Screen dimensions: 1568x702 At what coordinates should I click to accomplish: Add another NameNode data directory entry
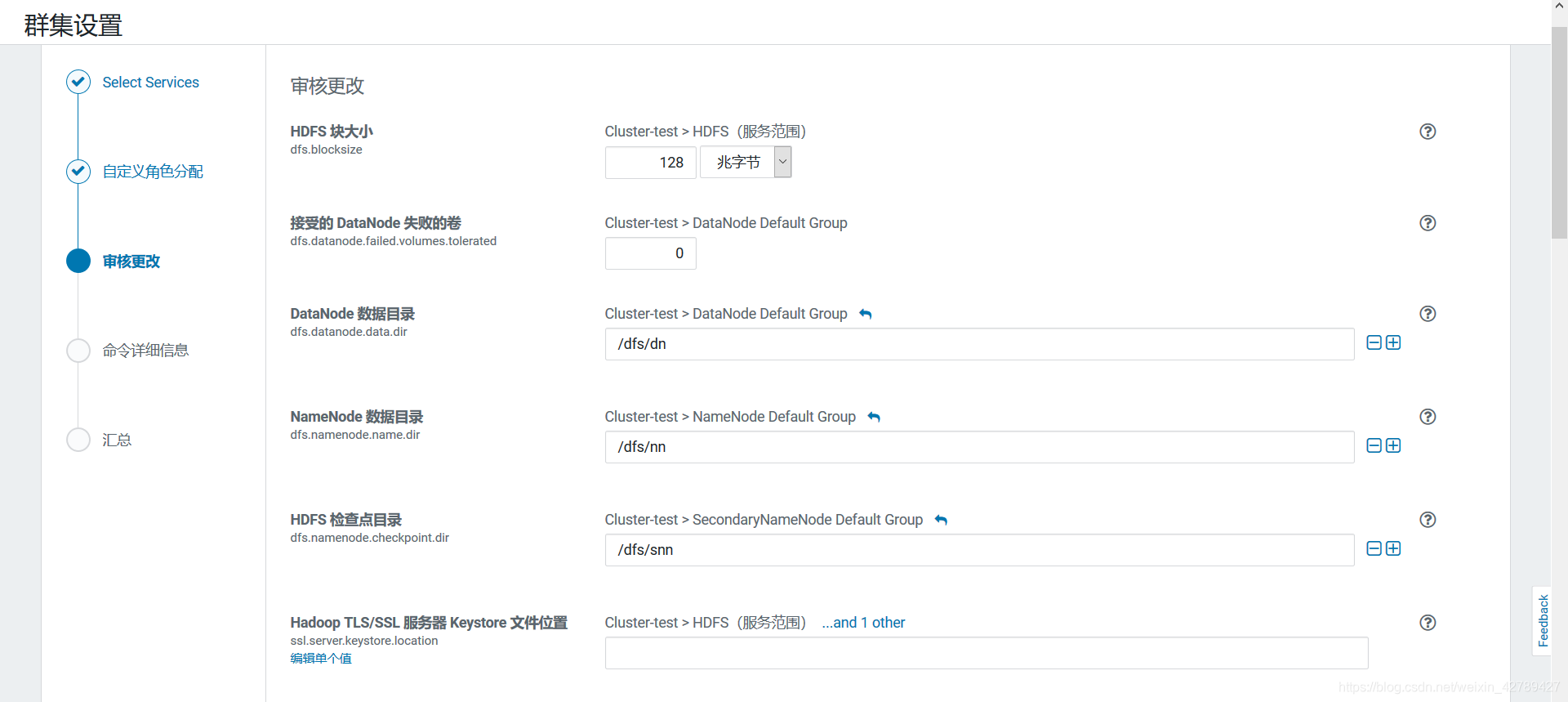tap(1393, 445)
